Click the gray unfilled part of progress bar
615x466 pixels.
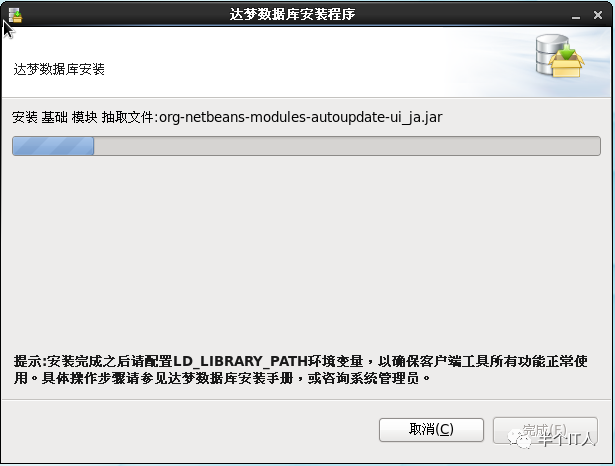click(x=347, y=146)
